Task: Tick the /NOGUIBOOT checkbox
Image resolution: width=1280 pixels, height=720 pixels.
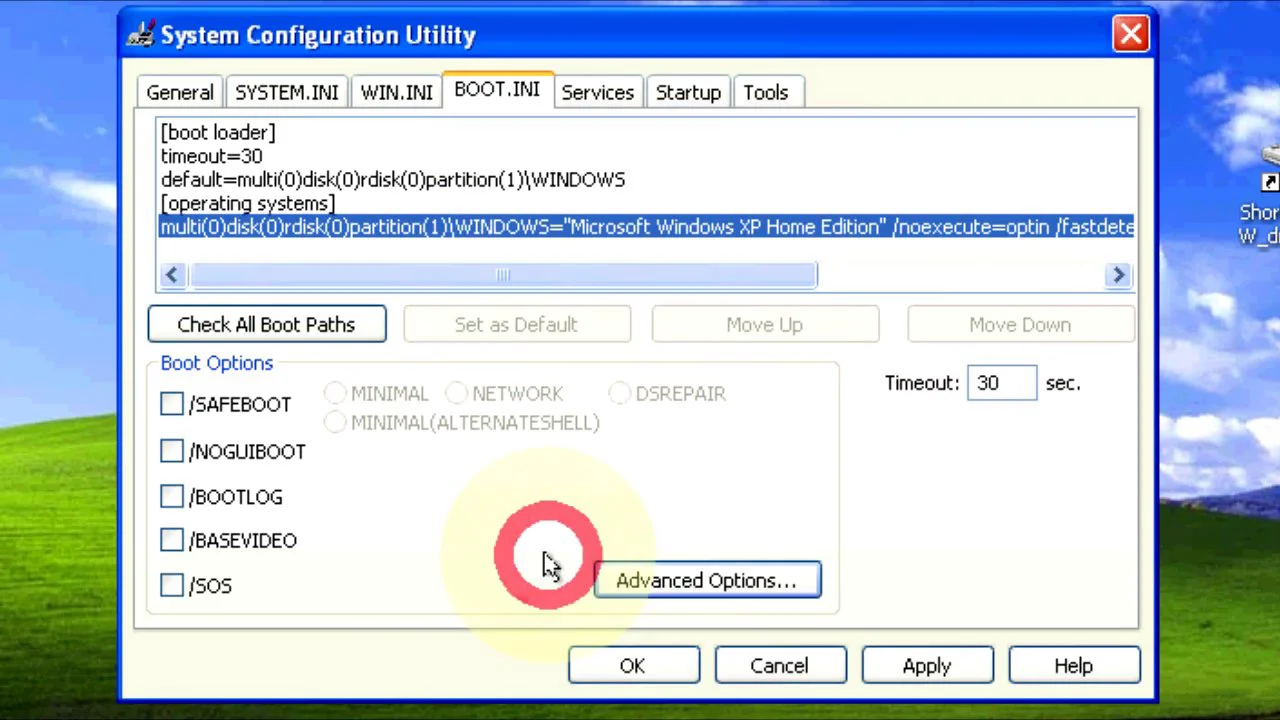Action: pyautogui.click(x=172, y=451)
